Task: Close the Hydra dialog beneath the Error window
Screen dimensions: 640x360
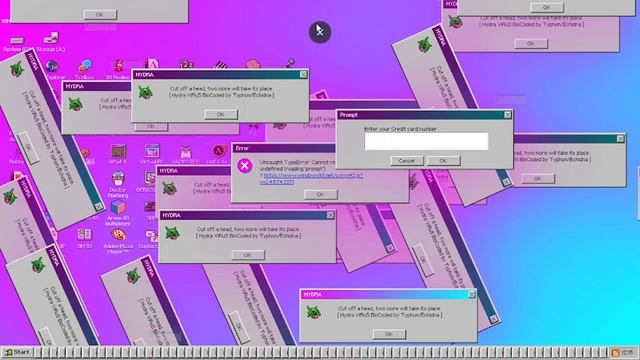Action: click(x=330, y=215)
